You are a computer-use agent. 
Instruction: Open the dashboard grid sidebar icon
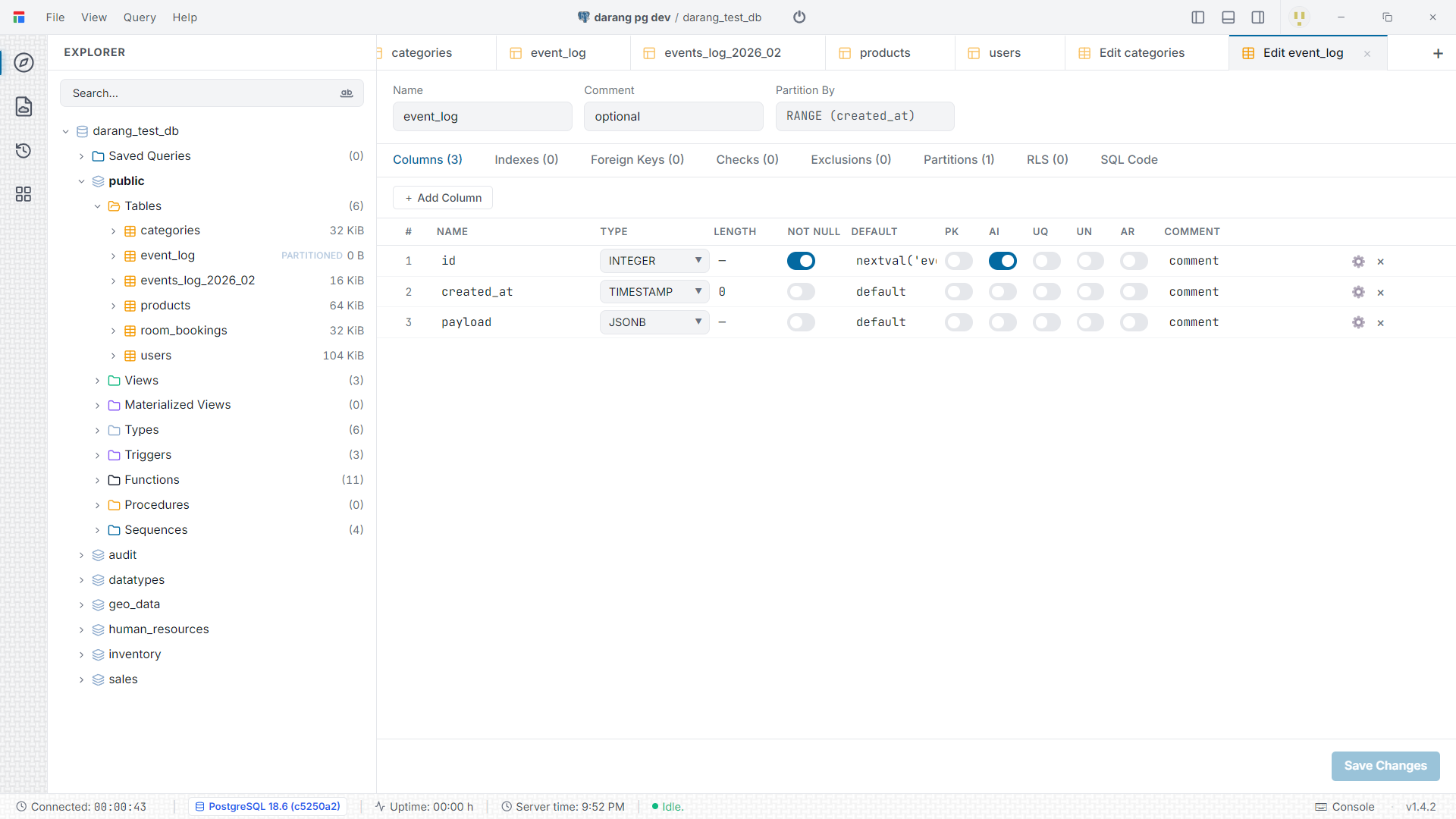(24, 194)
